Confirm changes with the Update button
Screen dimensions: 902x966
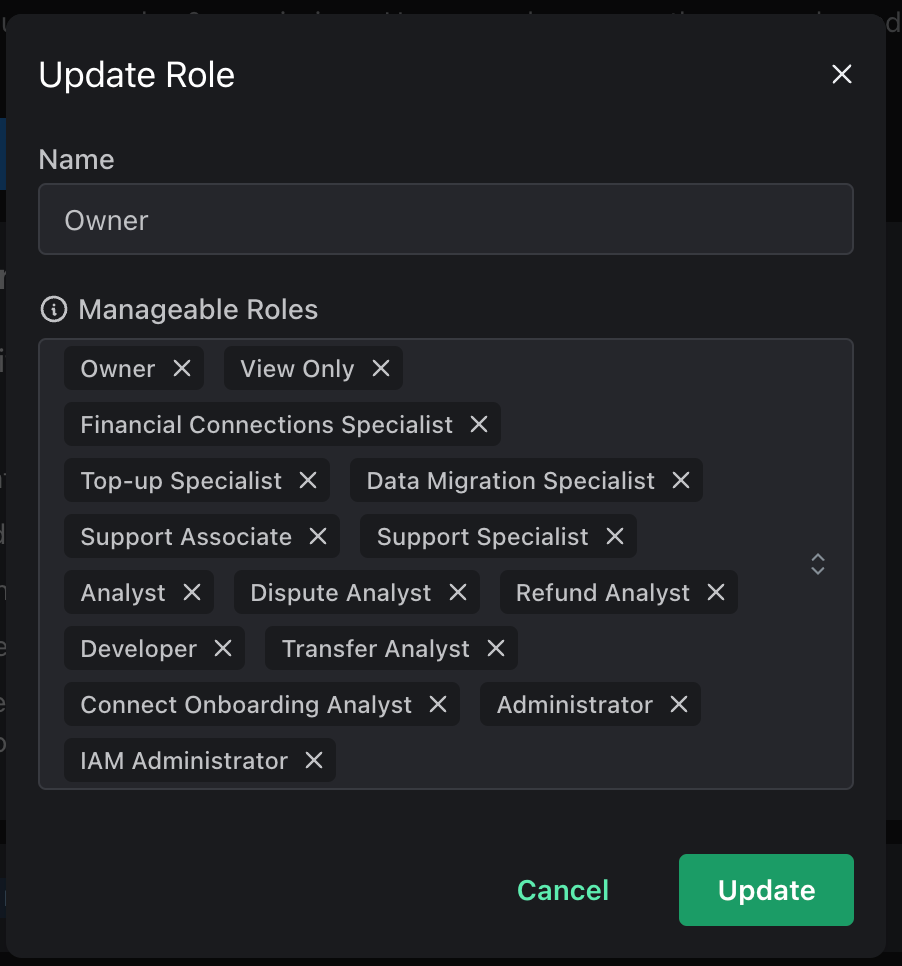(x=765, y=890)
